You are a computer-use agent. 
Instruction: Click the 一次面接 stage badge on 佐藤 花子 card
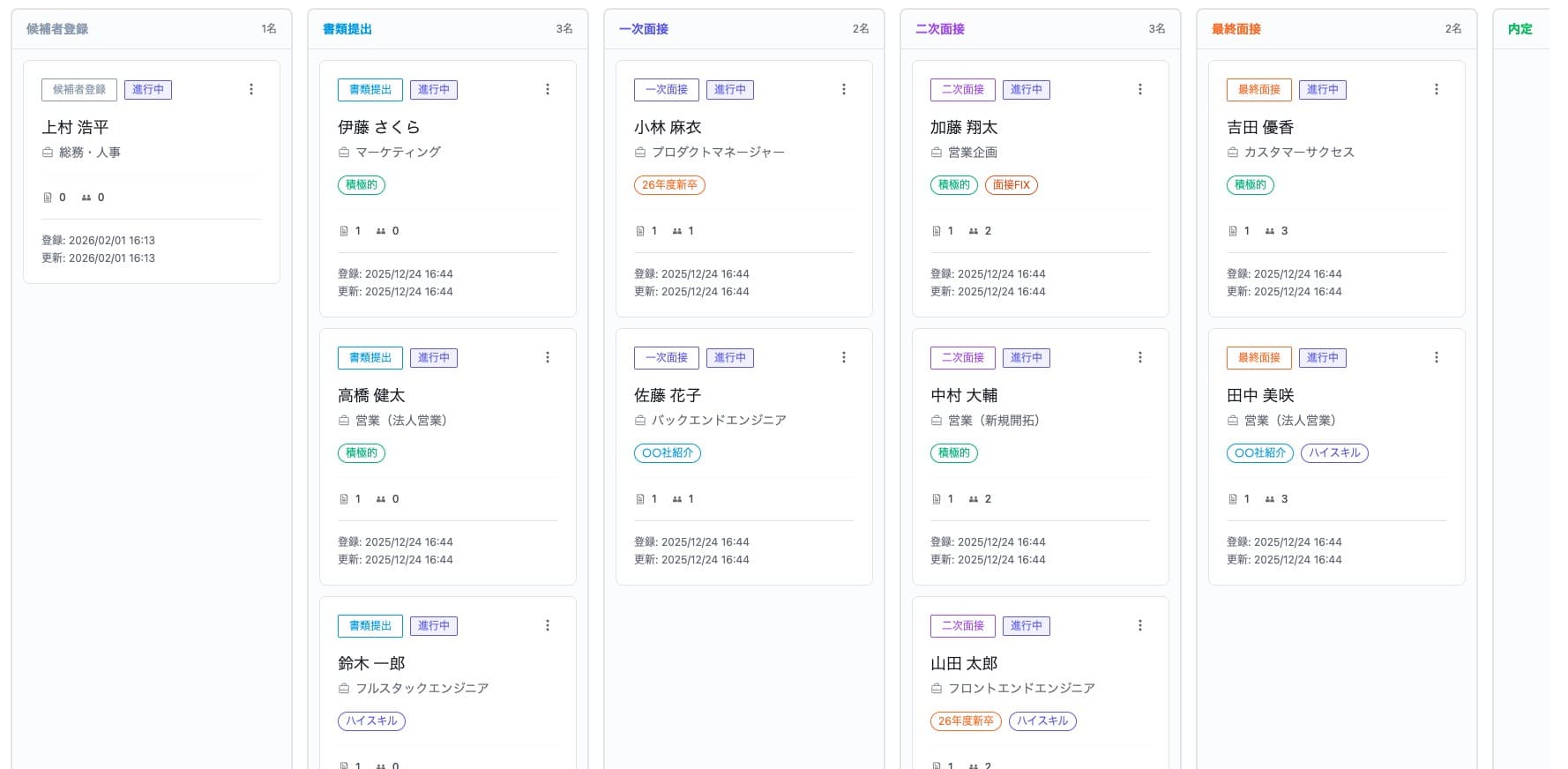pyautogui.click(x=667, y=358)
